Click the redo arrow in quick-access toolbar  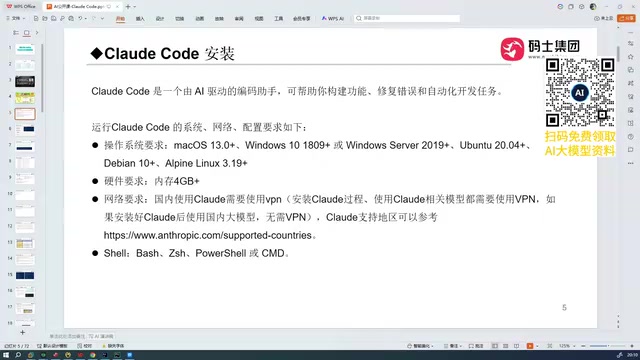coord(94,18)
